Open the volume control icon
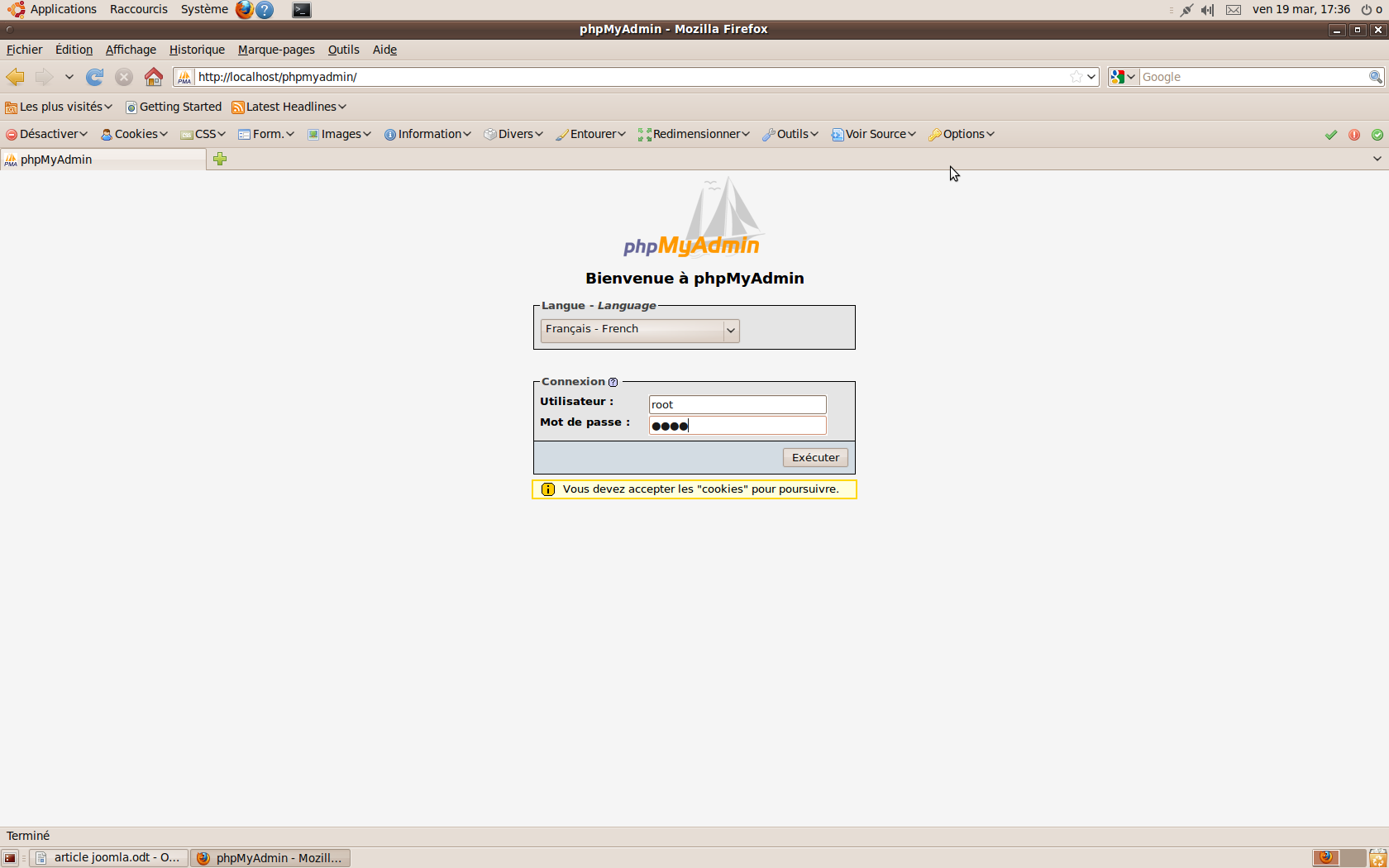The image size is (1389, 868). click(1208, 10)
